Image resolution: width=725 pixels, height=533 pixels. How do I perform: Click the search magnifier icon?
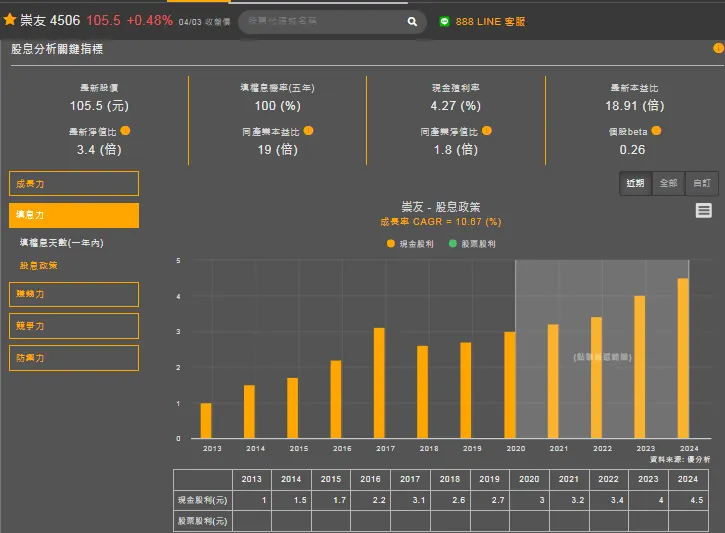tap(412, 22)
